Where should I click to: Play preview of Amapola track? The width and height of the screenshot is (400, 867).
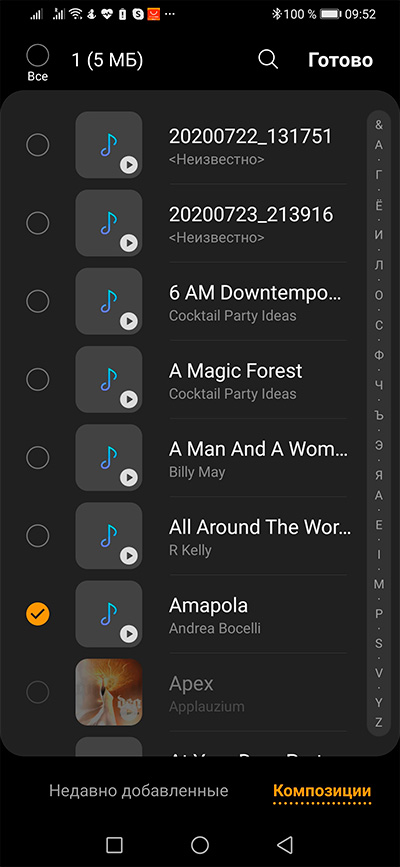coord(129,633)
